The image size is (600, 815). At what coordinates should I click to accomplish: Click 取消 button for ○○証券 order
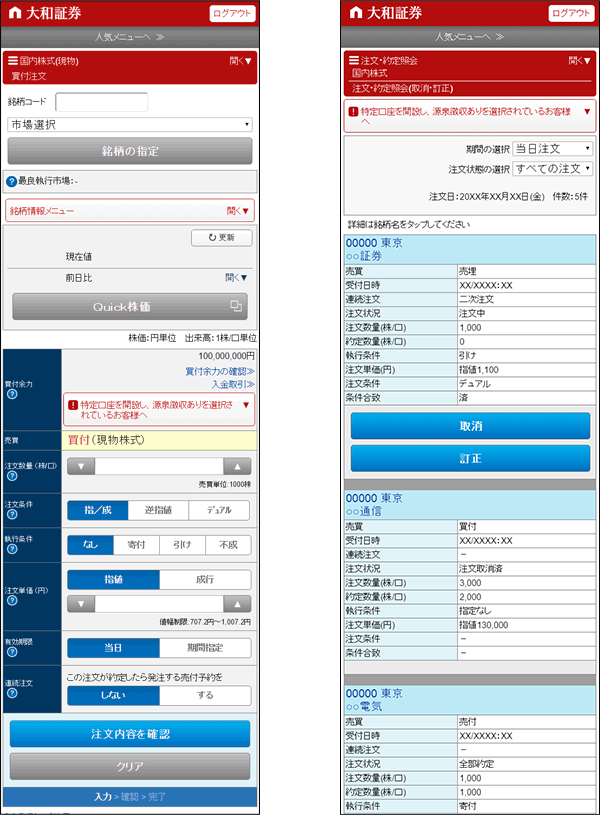pos(470,425)
